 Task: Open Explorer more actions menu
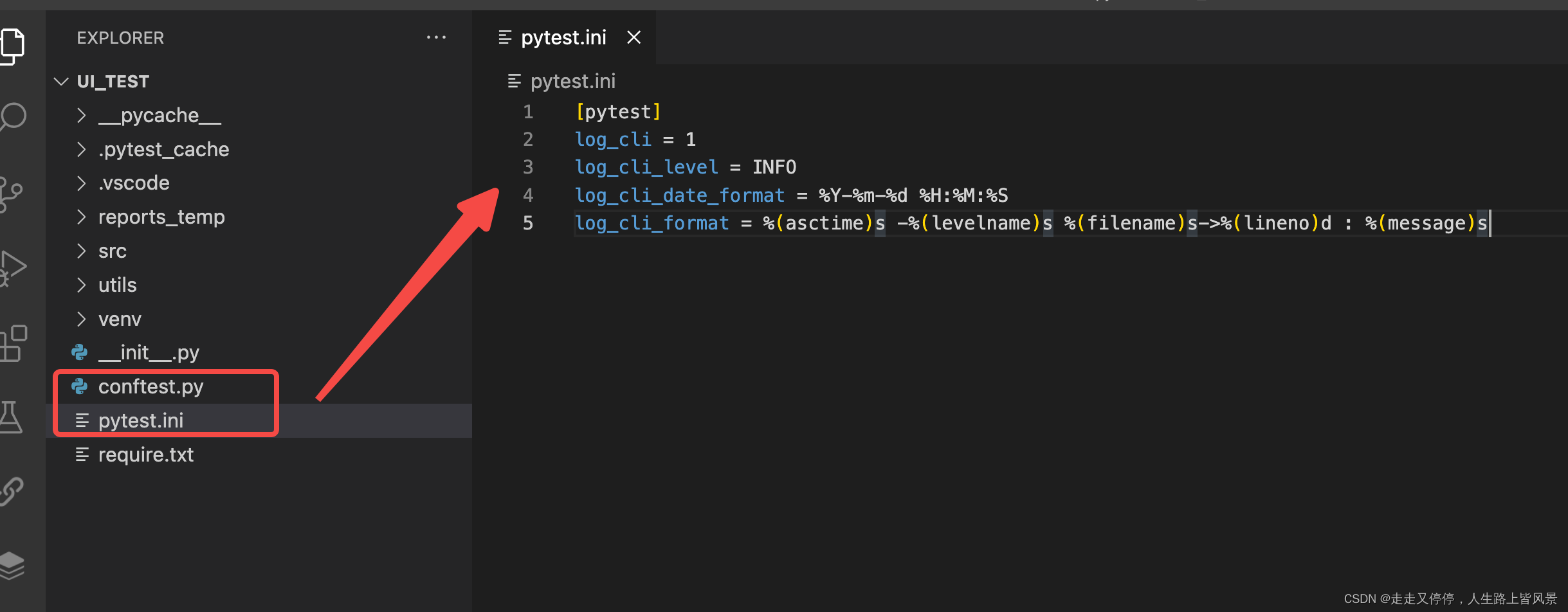click(x=436, y=37)
